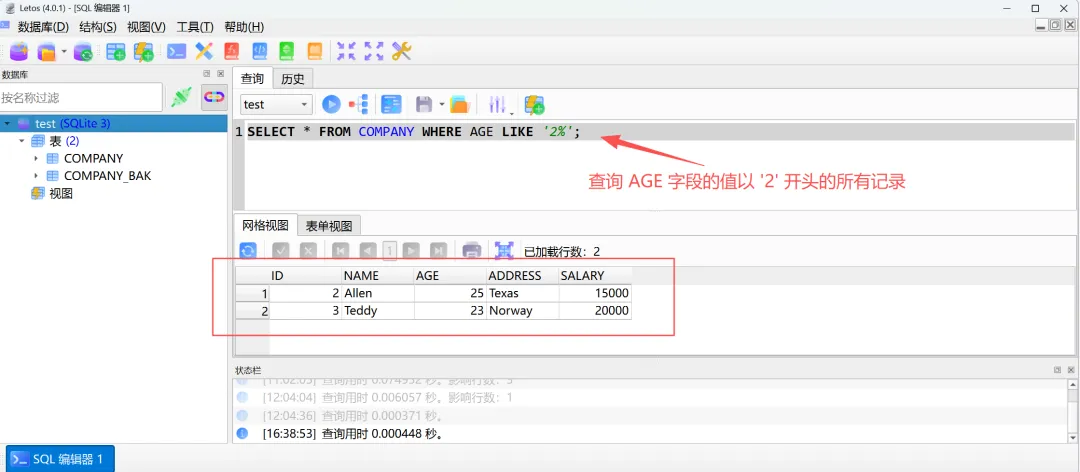Click the create new table icon

click(x=116, y=51)
